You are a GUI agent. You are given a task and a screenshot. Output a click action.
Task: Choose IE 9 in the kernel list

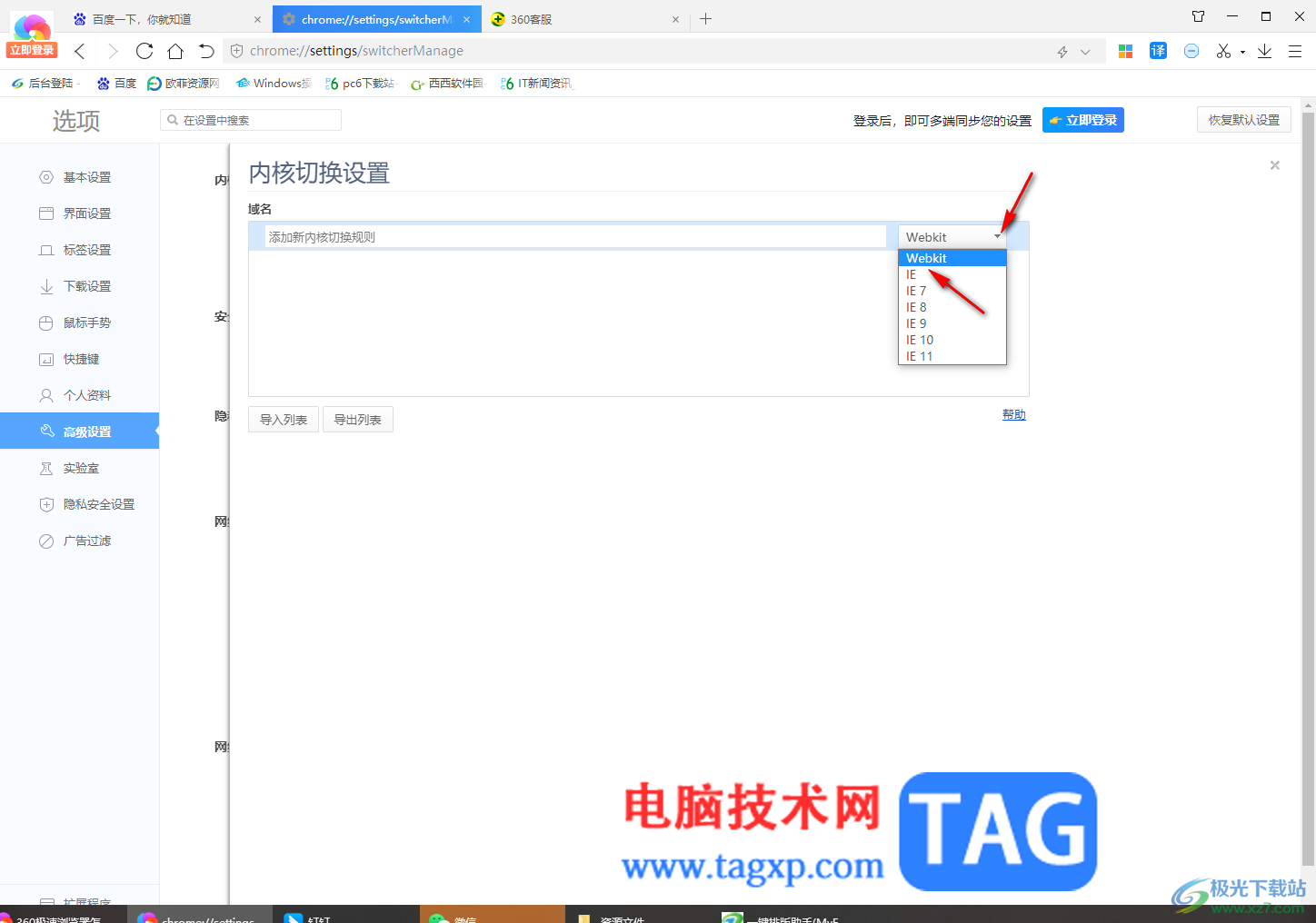[x=952, y=323]
